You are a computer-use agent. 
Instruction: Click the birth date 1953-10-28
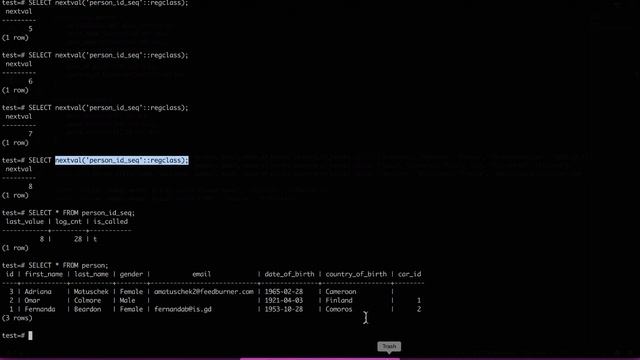(284, 309)
